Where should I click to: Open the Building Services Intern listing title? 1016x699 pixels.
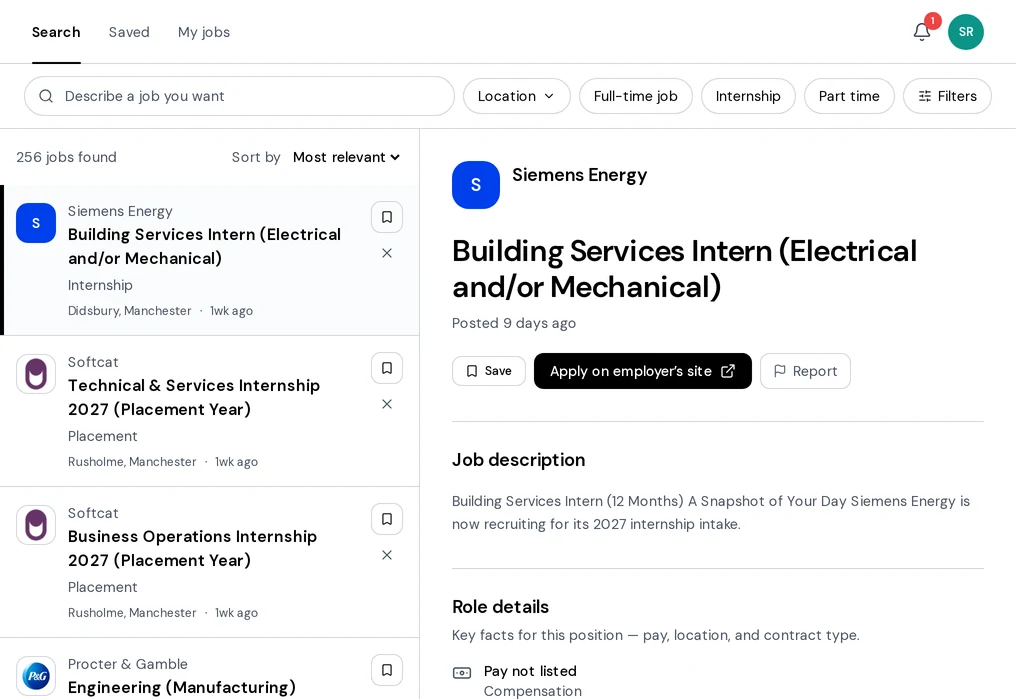tap(205, 246)
